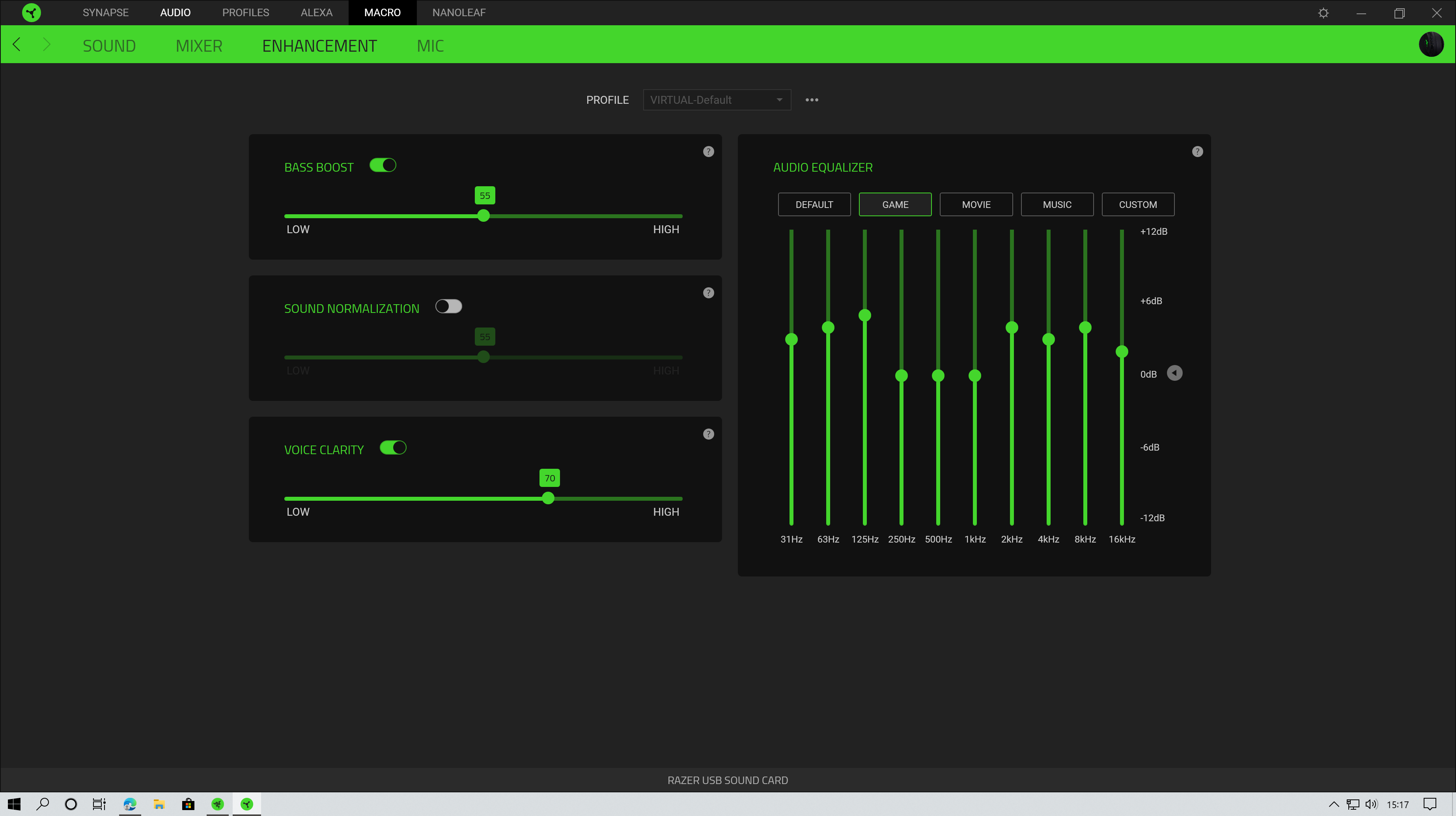This screenshot has height=816, width=1456.
Task: Select the MUSIC equalizer preset
Action: coord(1057,205)
